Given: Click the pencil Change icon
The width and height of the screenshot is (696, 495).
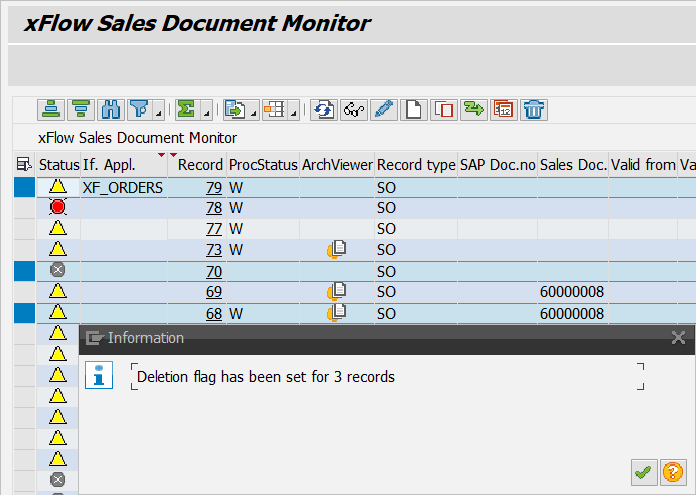Looking at the screenshot, I should 383,109.
